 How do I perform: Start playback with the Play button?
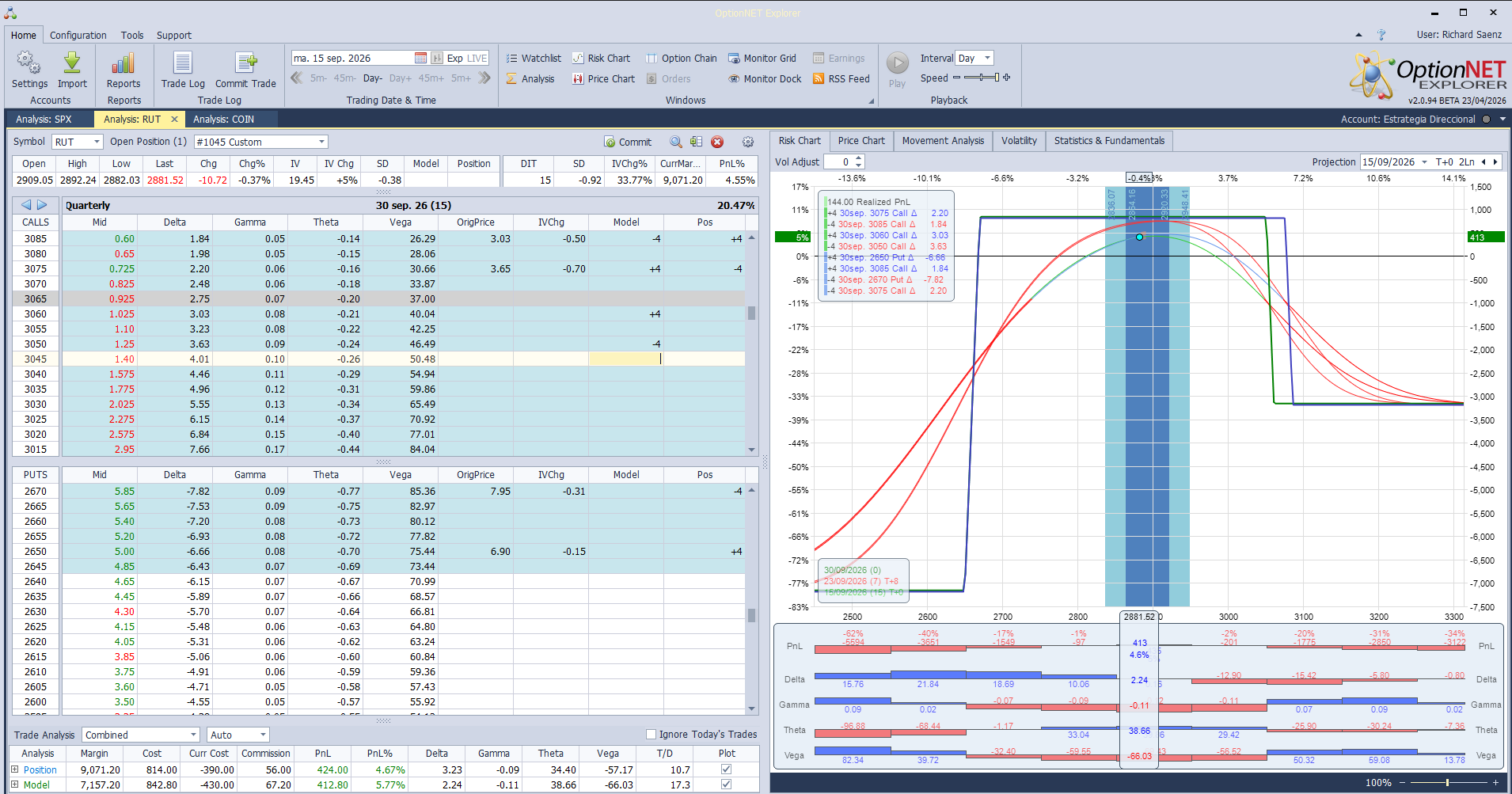coord(897,70)
